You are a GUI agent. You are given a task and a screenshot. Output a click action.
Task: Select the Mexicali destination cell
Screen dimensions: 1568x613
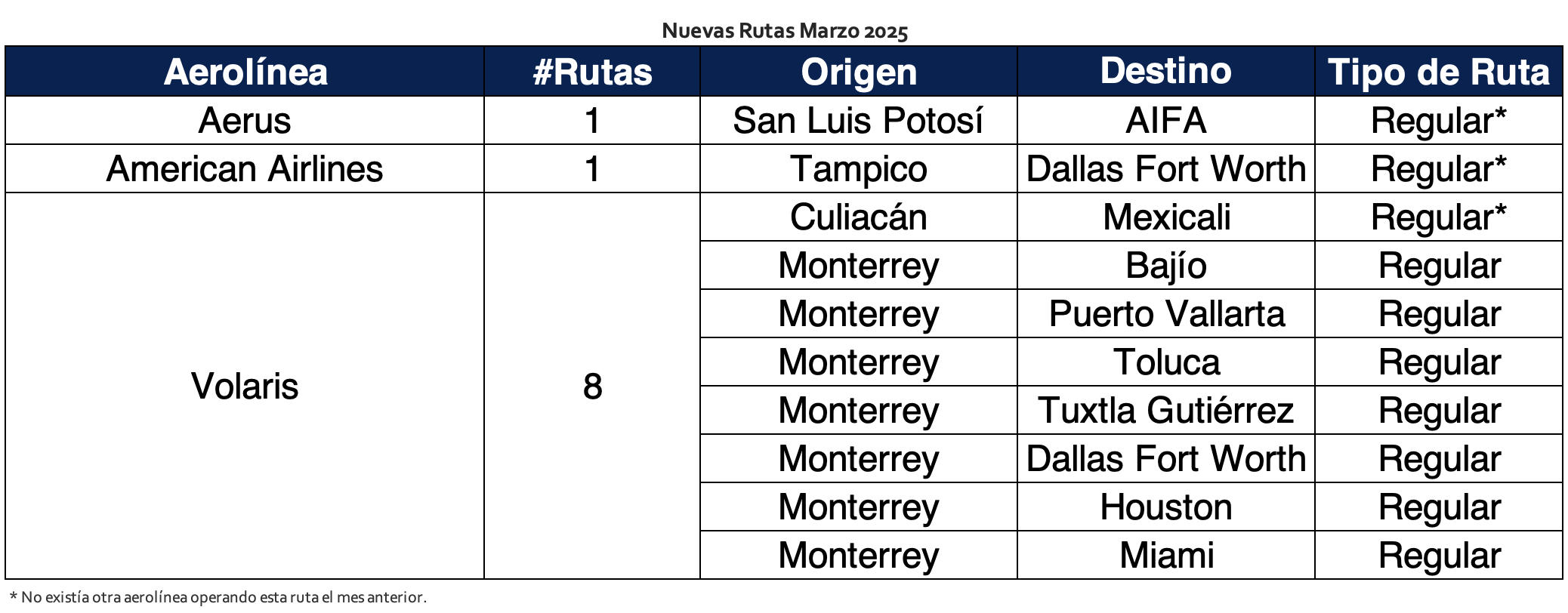pyautogui.click(x=1165, y=217)
